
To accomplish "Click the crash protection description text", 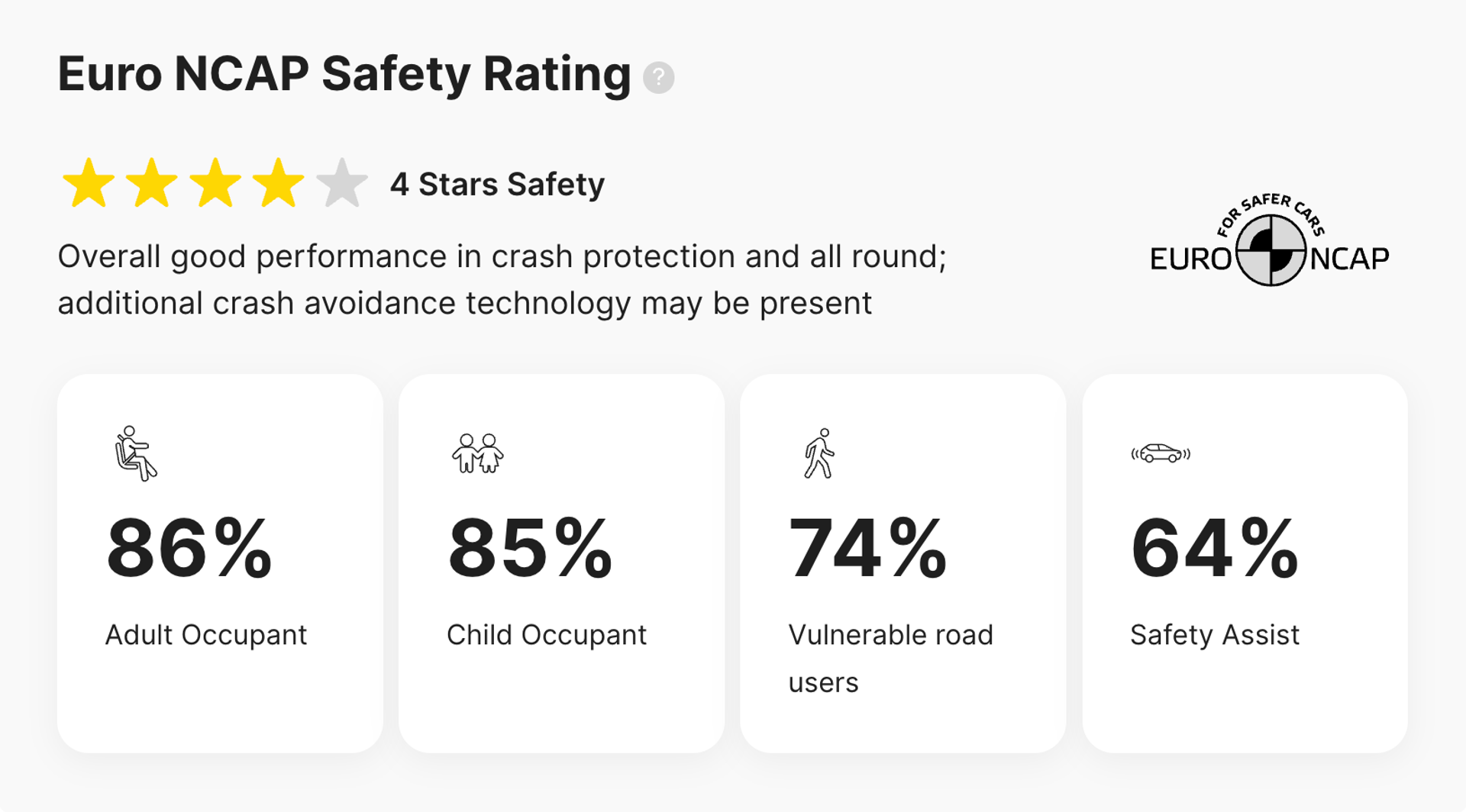I will coord(504,279).
